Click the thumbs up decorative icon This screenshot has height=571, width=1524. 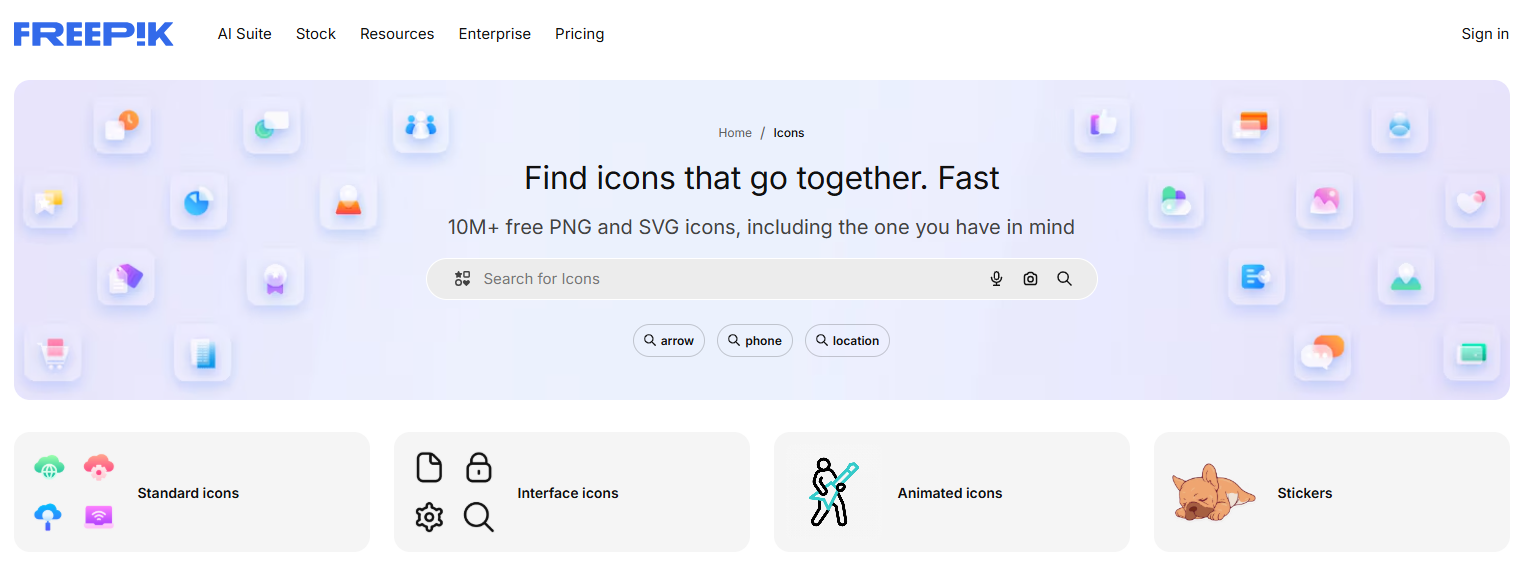click(1102, 125)
